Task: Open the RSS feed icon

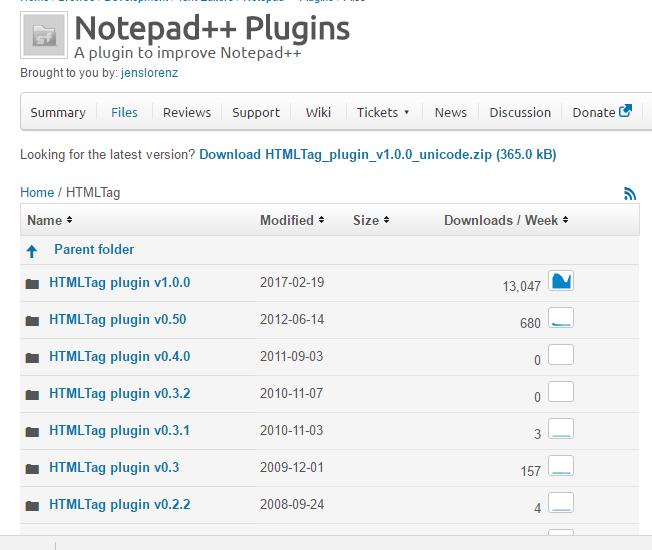Action: pyautogui.click(x=630, y=193)
